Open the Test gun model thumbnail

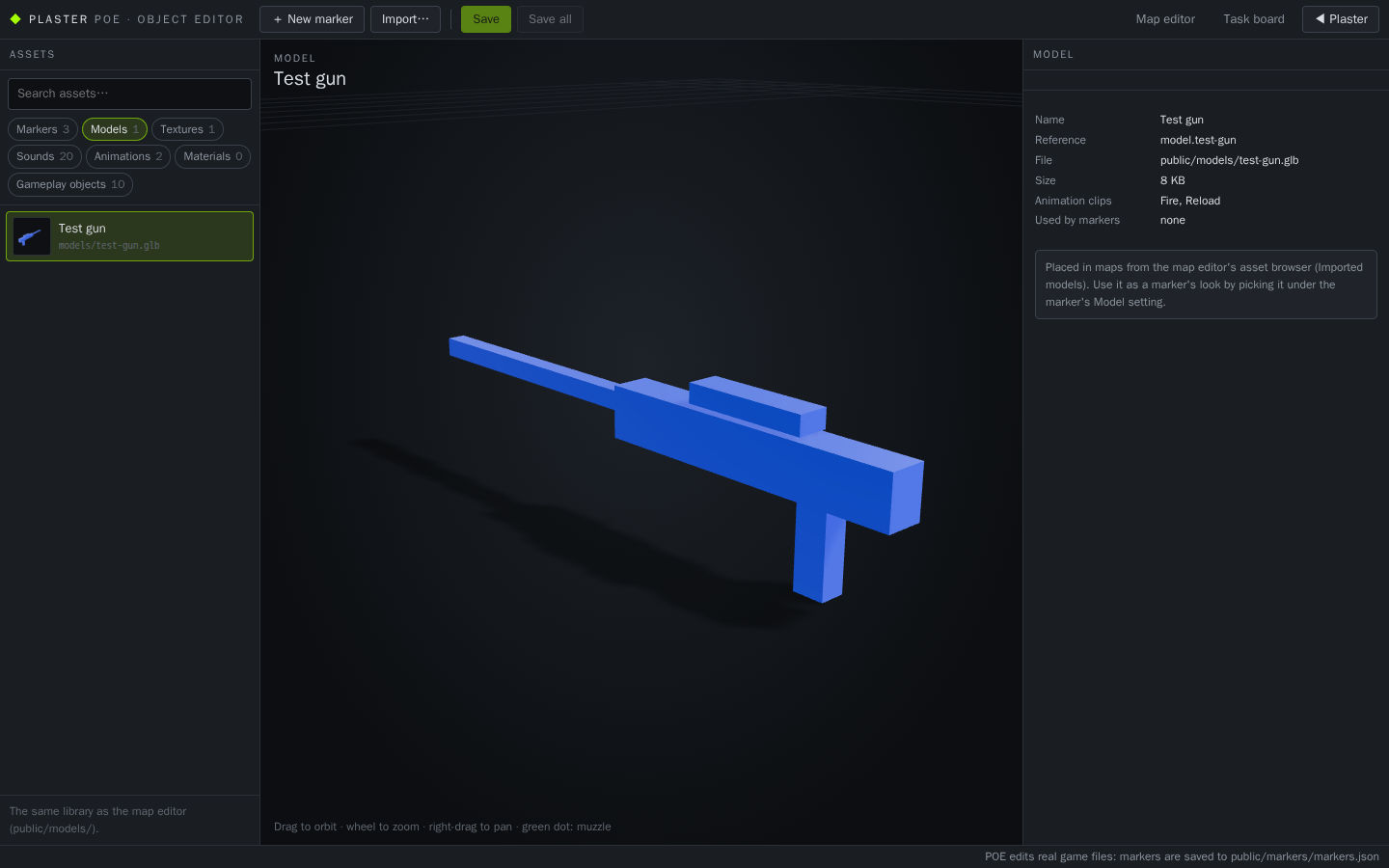point(32,236)
